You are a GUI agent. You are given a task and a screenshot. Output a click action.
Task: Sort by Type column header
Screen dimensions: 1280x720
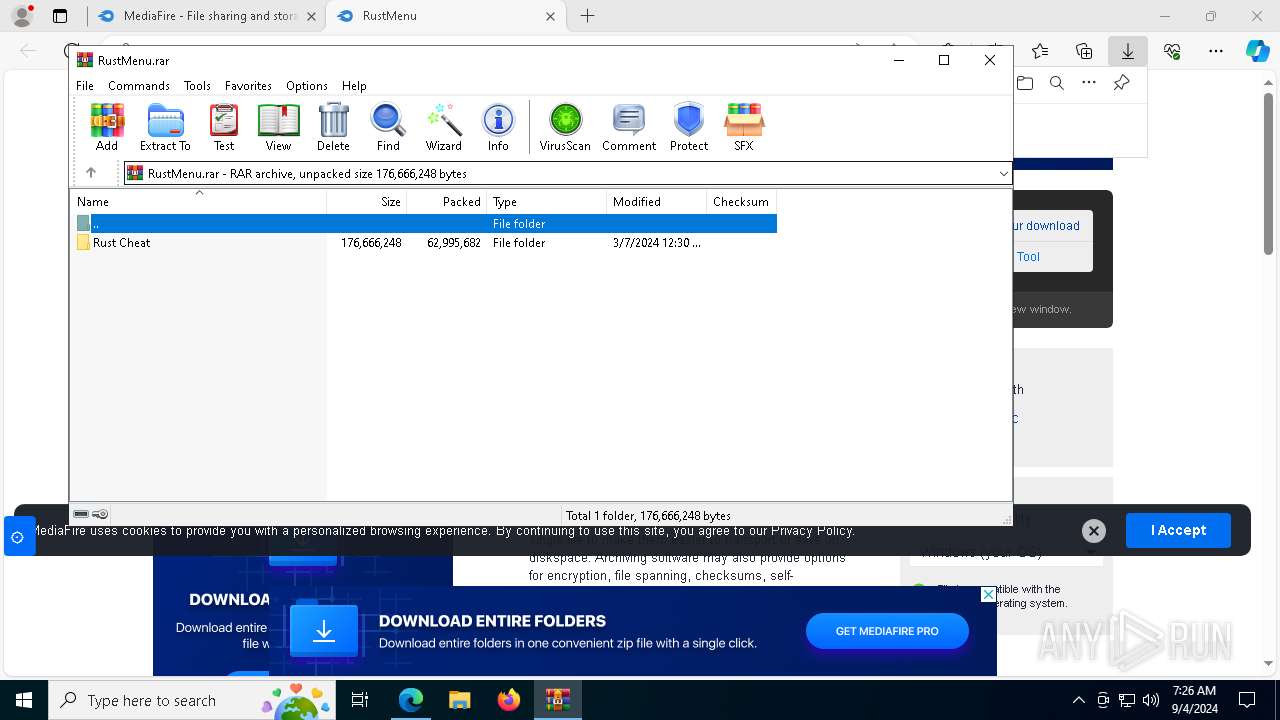coord(547,201)
